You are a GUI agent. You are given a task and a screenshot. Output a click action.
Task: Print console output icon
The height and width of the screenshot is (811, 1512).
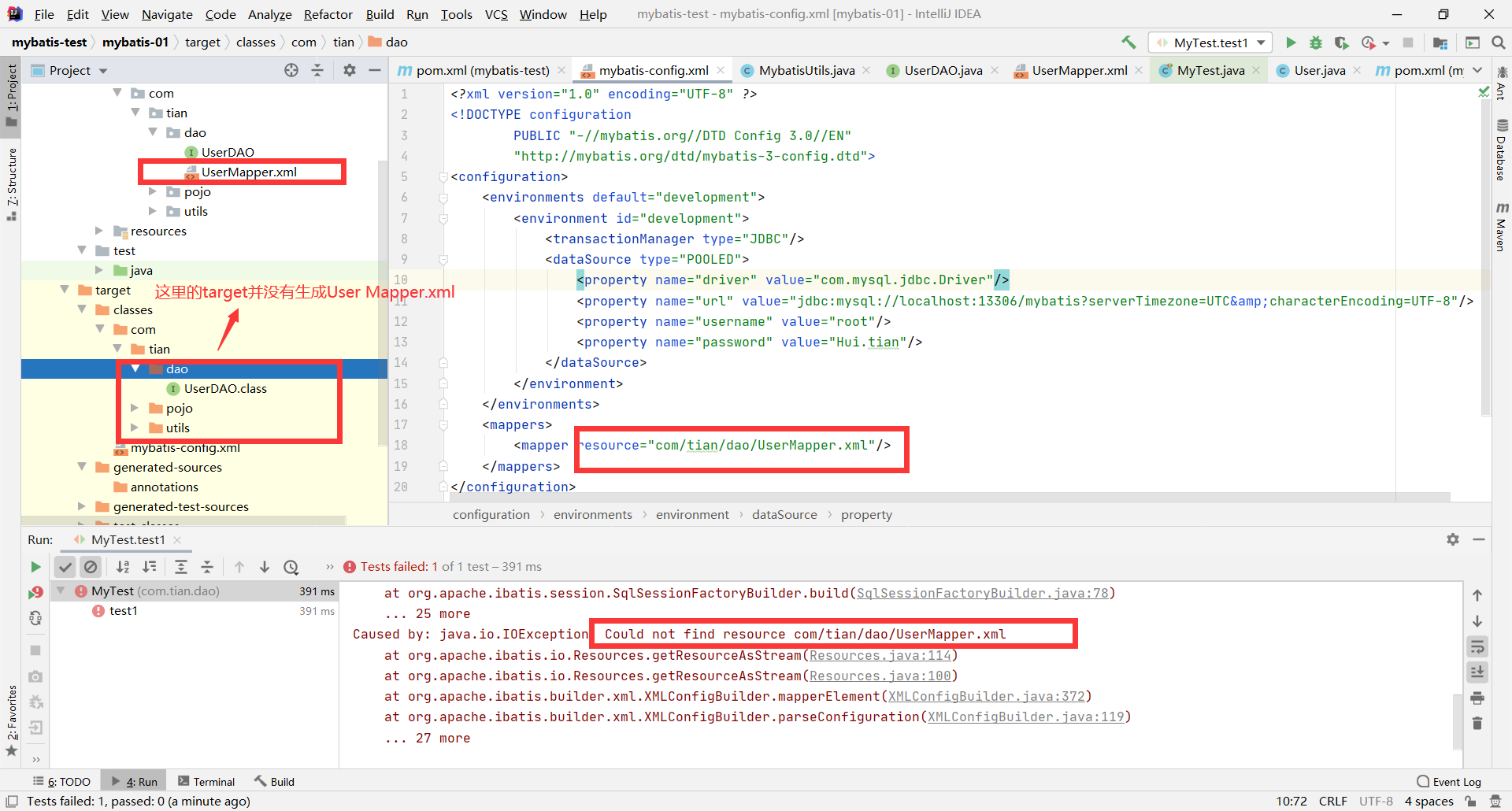(1477, 698)
